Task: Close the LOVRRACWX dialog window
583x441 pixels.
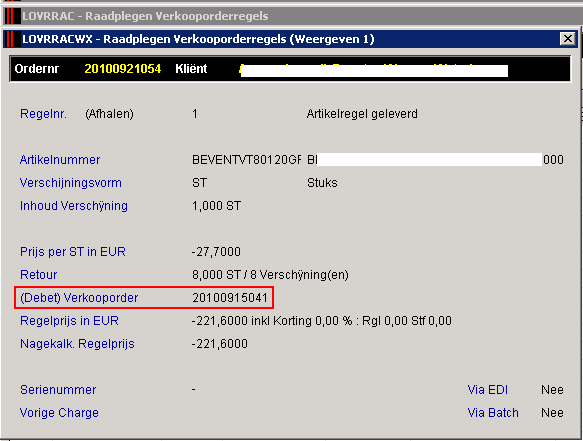Action: click(567, 38)
